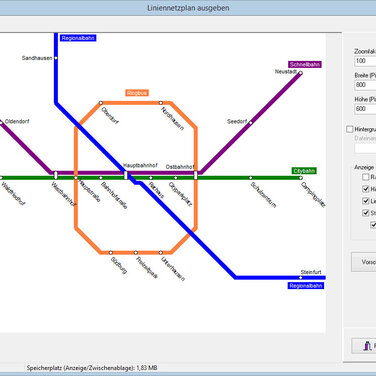Click the rotated Campingplatz station label
The image size is (376, 376).
pyautogui.click(x=313, y=194)
